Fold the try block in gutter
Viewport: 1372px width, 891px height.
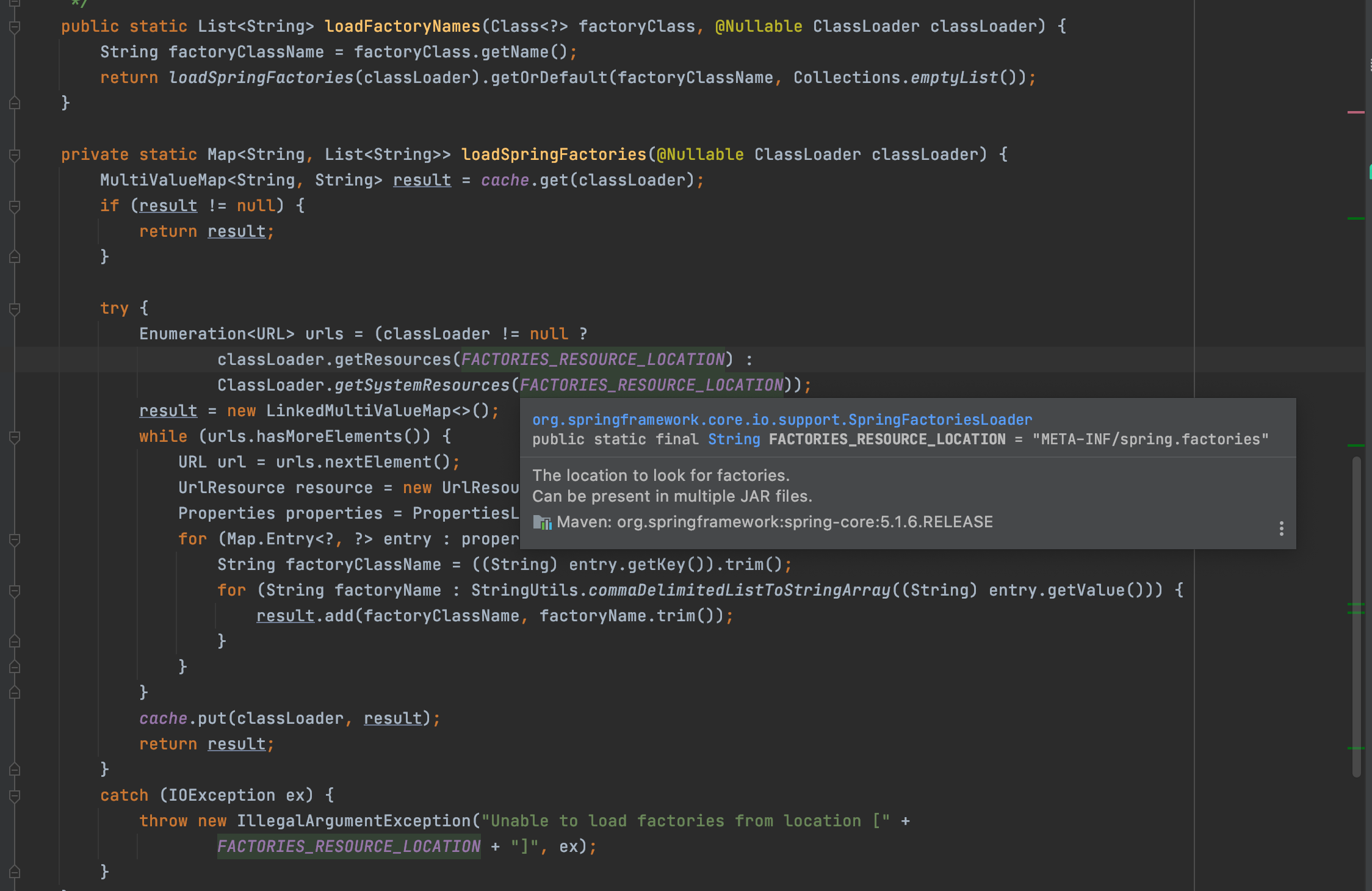click(x=15, y=309)
